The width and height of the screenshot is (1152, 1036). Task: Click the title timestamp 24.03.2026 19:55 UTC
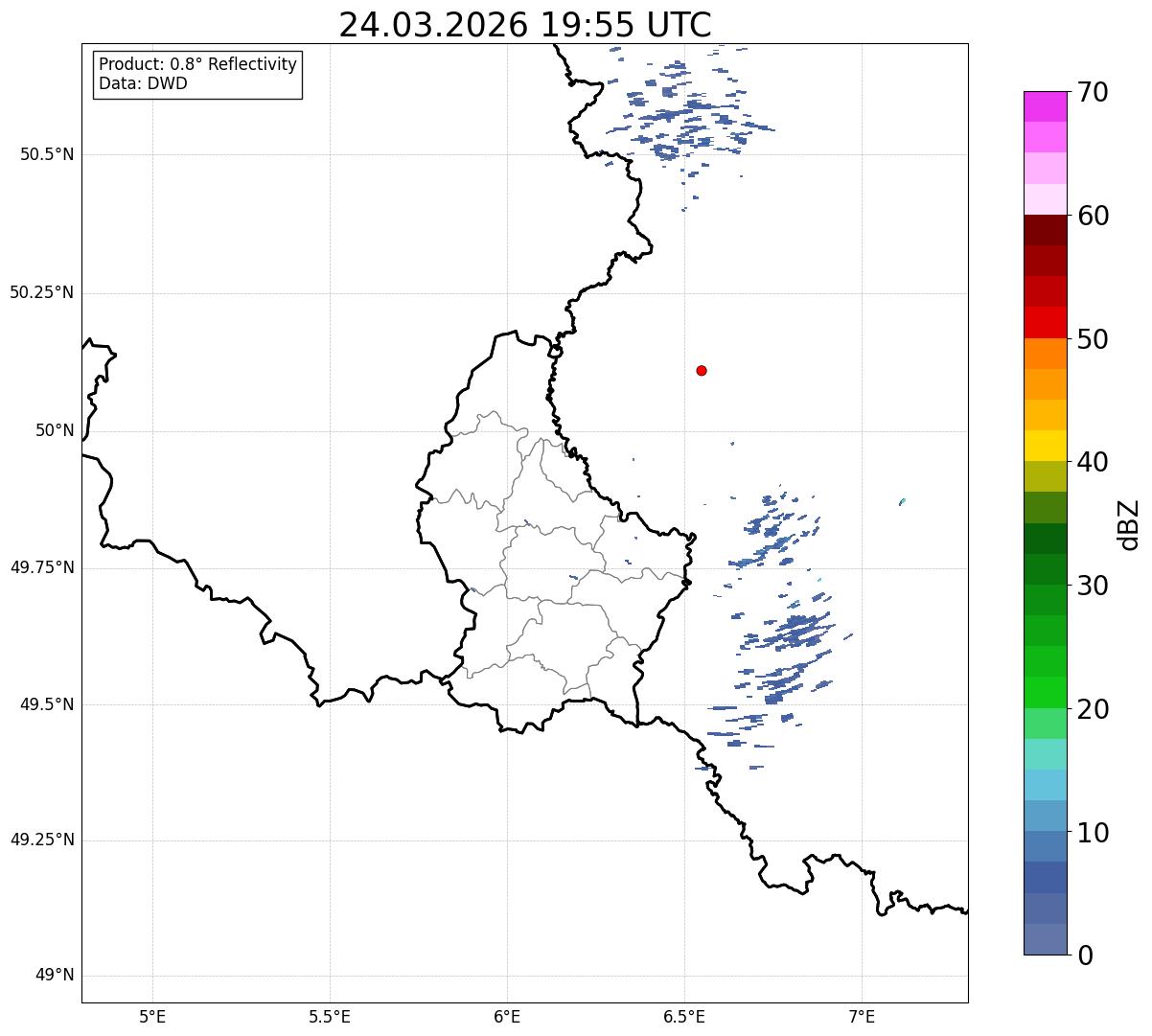pyautogui.click(x=525, y=25)
